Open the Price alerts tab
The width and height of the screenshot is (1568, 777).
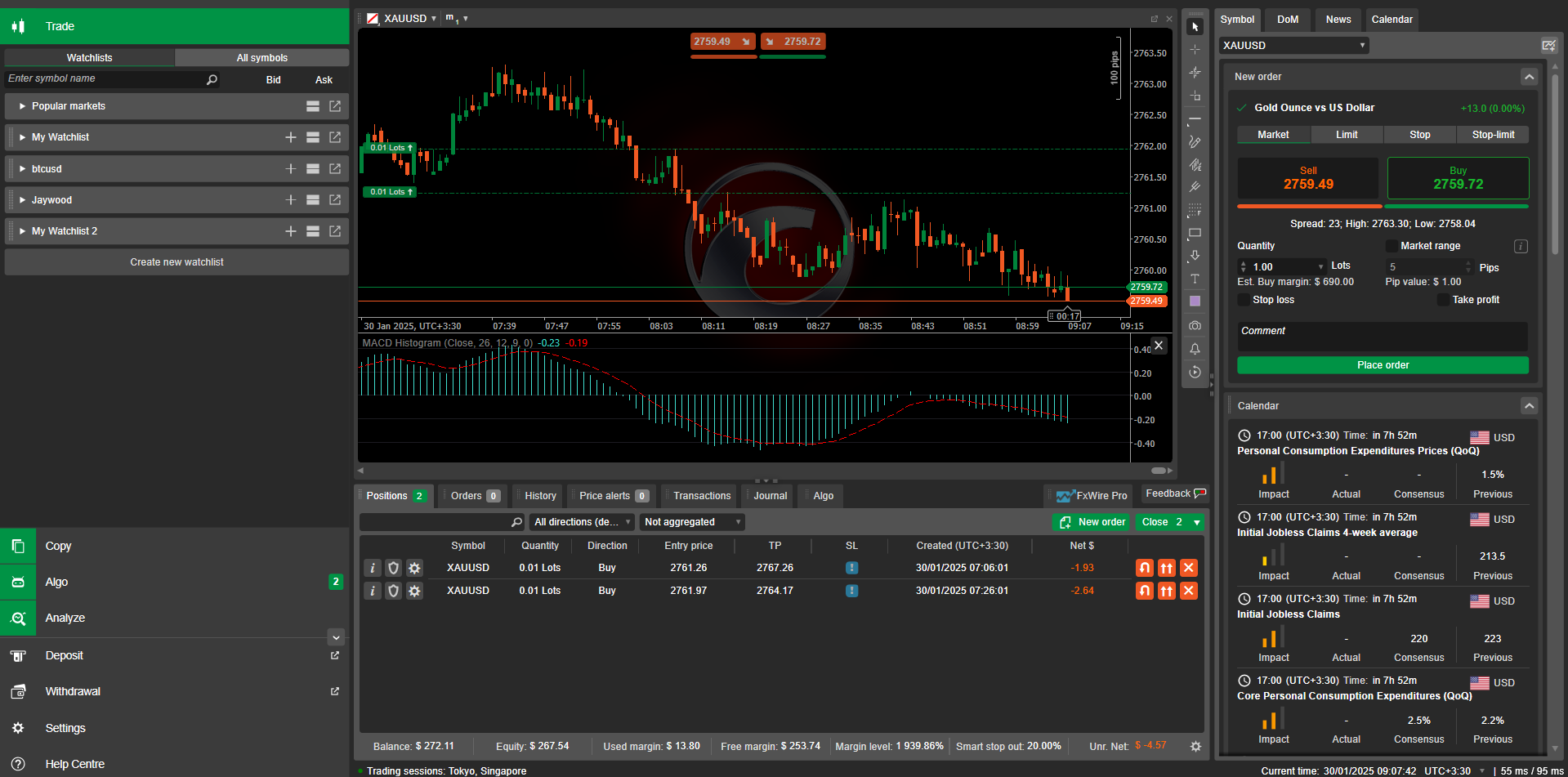[613, 496]
